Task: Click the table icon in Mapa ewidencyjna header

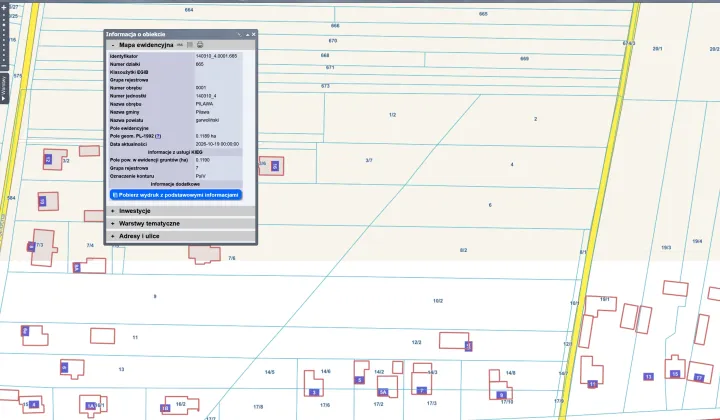Action: tap(190, 45)
